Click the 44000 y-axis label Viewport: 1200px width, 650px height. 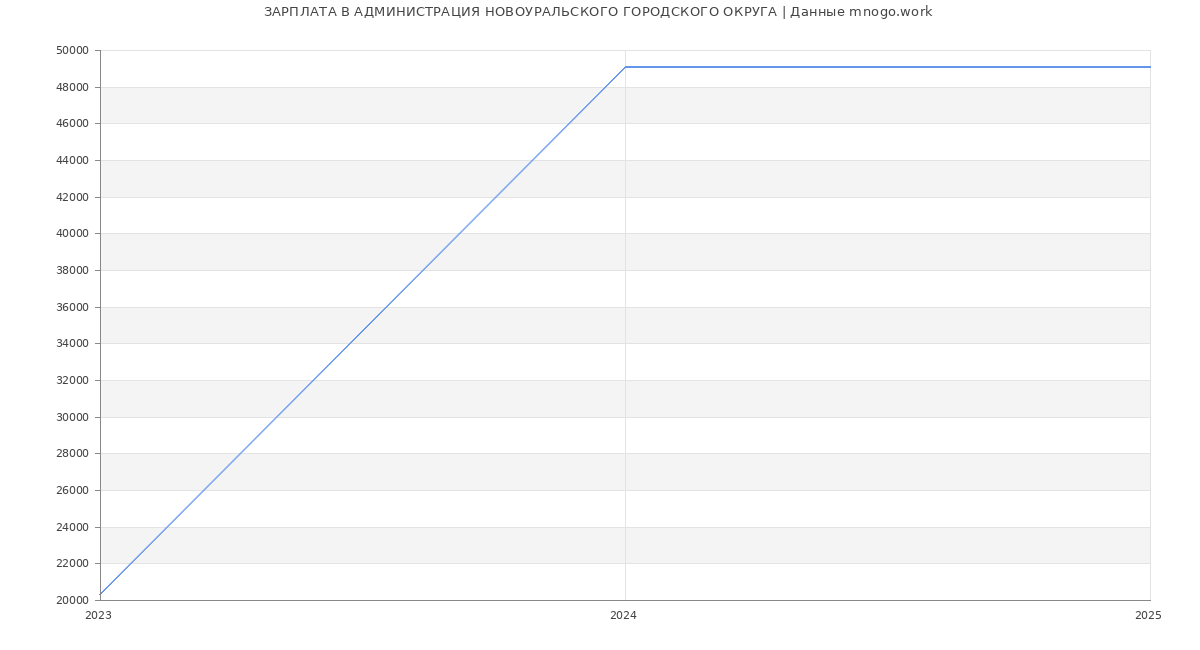72,160
